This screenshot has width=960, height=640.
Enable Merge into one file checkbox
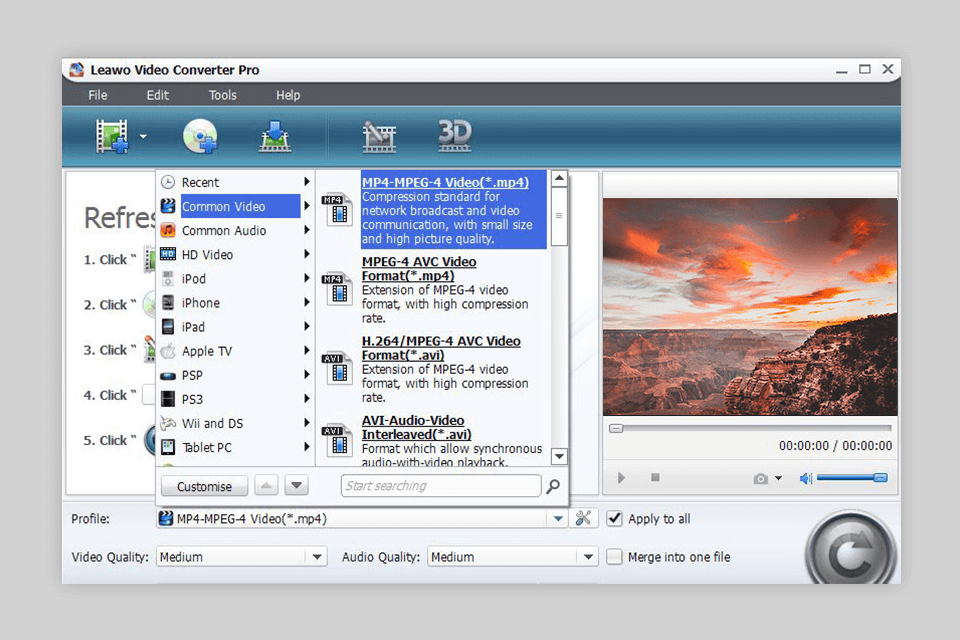[x=615, y=557]
